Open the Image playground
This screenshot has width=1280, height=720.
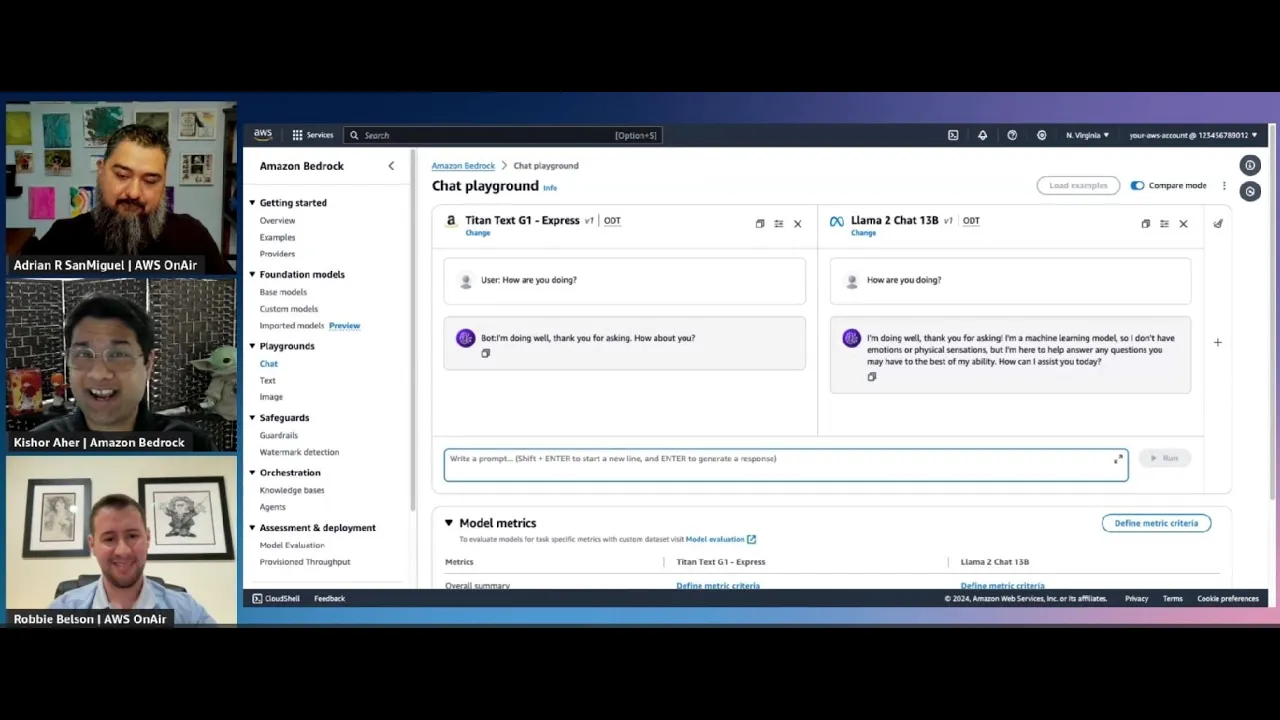point(271,397)
